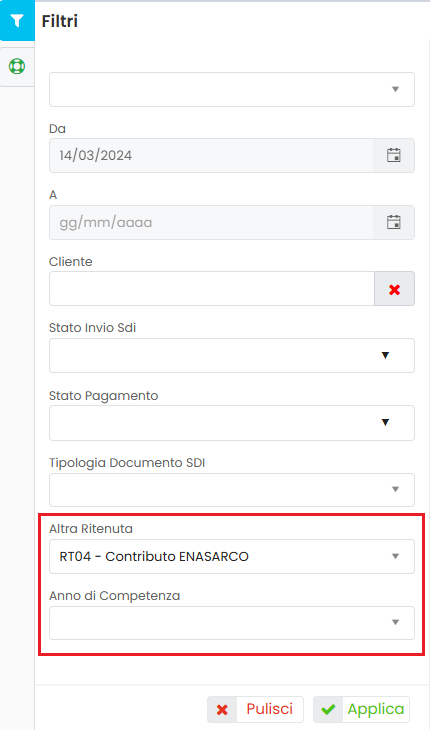This screenshot has height=730, width=430.
Task: Open the calendar picker for Da date
Action: [x=394, y=155]
